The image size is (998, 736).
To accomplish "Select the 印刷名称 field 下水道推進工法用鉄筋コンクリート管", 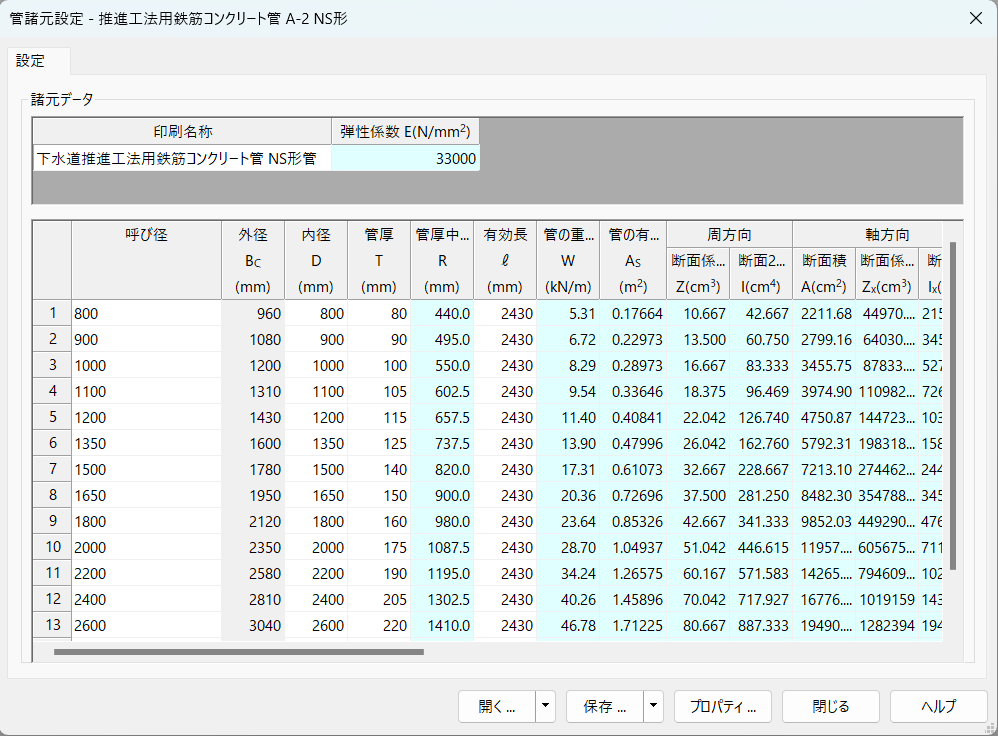I will click(x=182, y=159).
